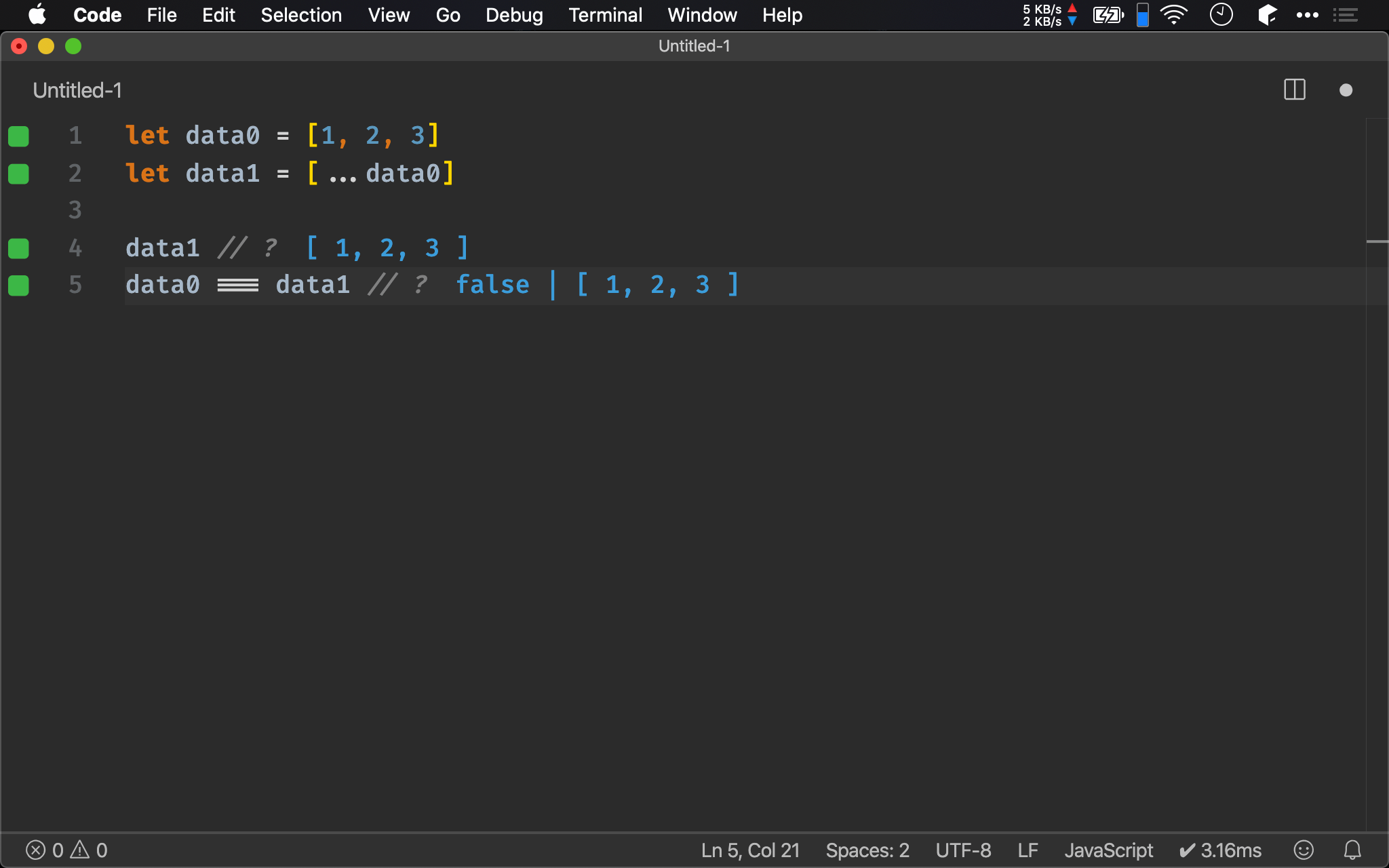This screenshot has height=868, width=1389.
Task: Click the smiley face feedback button
Action: pyautogui.click(x=1304, y=850)
